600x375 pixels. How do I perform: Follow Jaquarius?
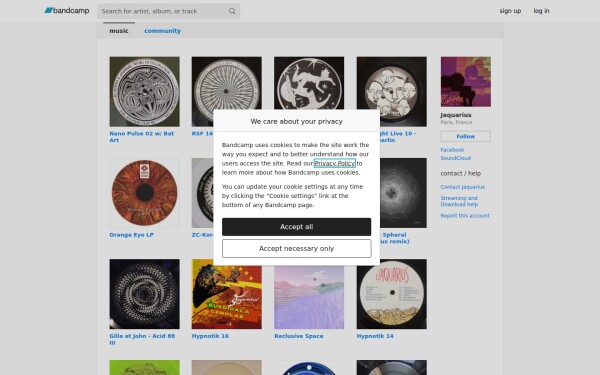(x=465, y=136)
